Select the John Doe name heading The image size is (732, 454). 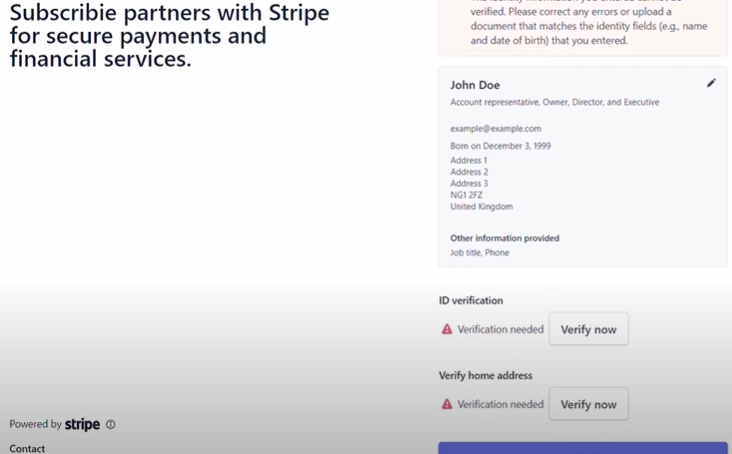[x=475, y=85]
